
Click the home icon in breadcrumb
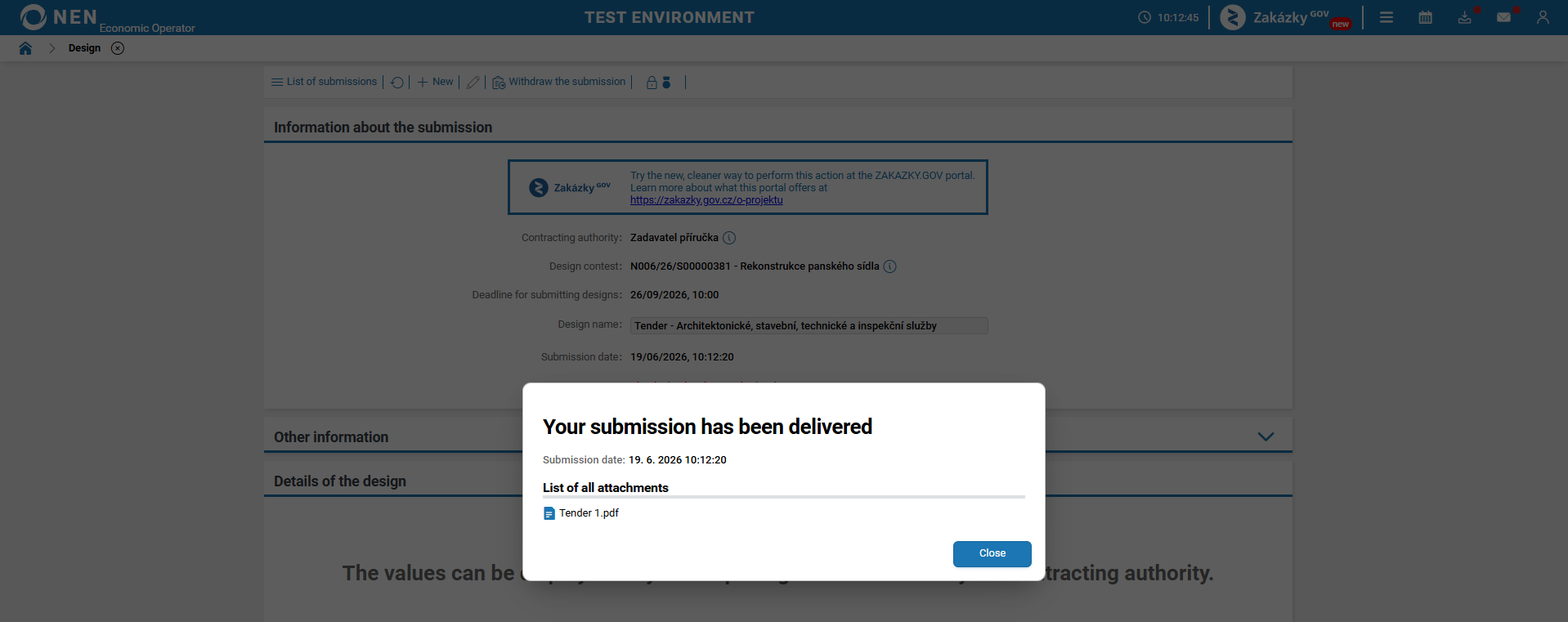[x=25, y=48]
